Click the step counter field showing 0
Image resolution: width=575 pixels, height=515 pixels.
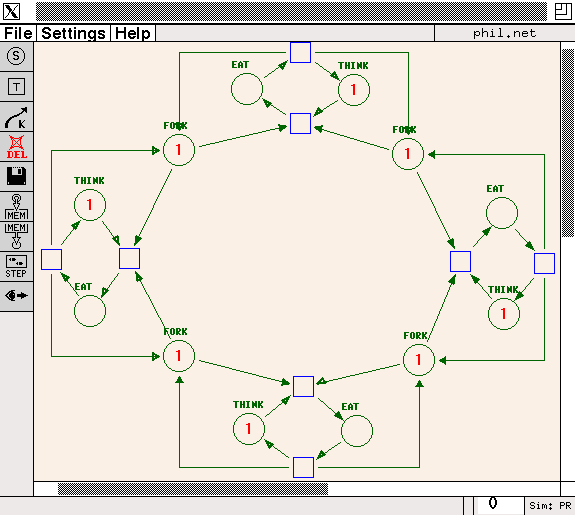pyautogui.click(x=498, y=505)
